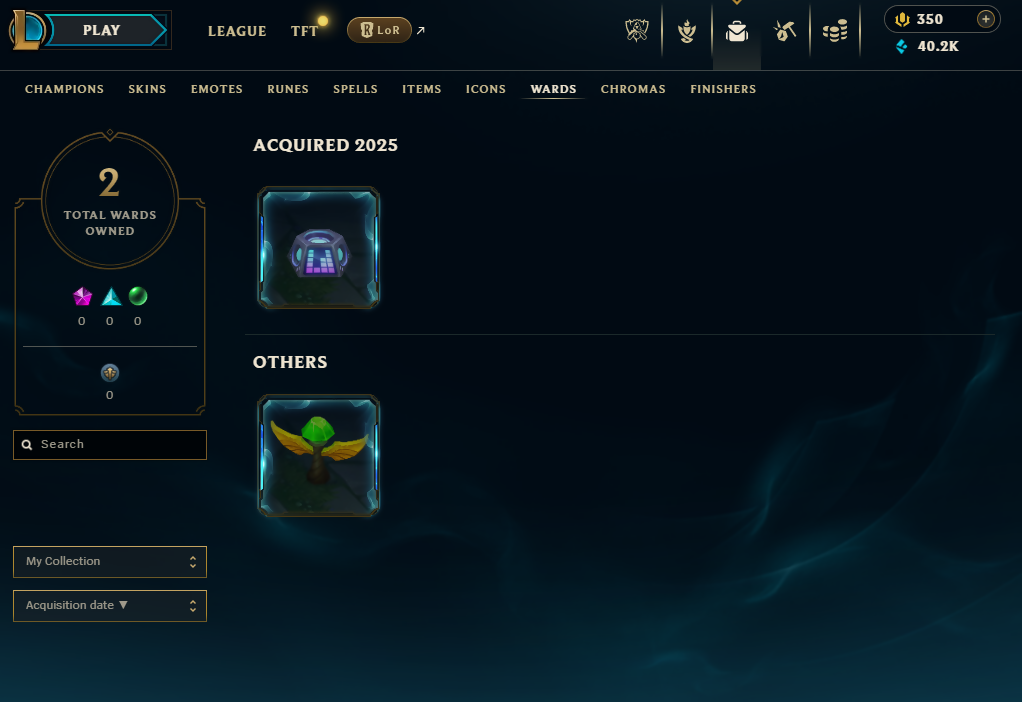Click the cyan triangle rarity icon
The image size is (1022, 702).
coord(111,297)
